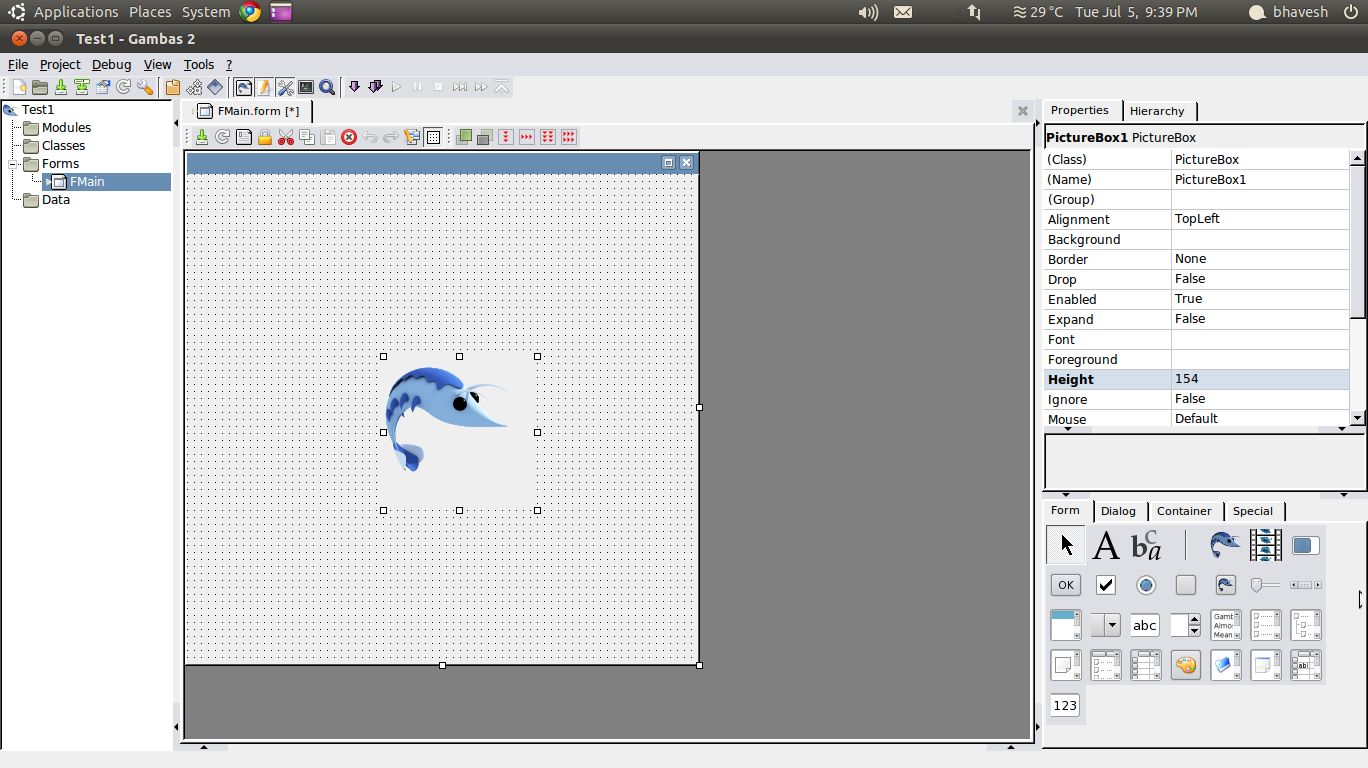Click the Alignment property value TopLeft
Screen dimensions: 1368x768
click(x=1260, y=219)
